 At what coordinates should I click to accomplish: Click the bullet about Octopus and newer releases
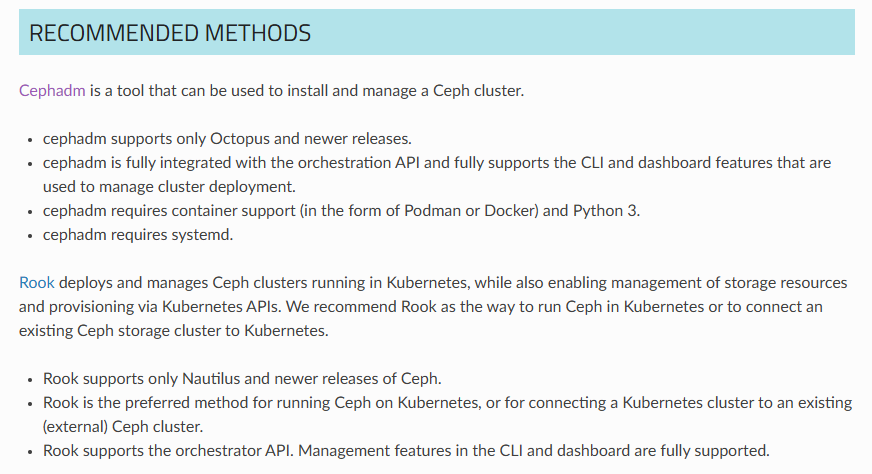[227, 139]
